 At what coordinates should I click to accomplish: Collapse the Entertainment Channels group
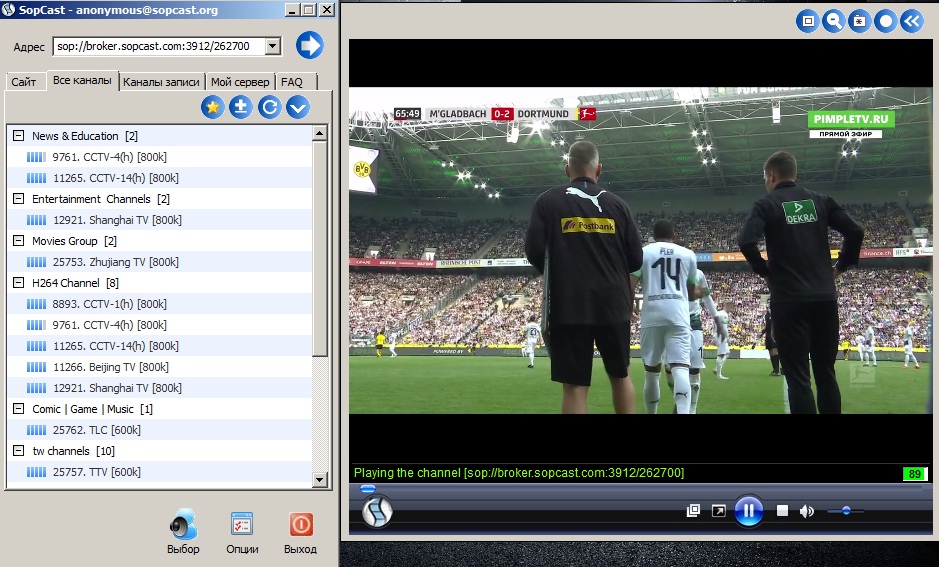tap(19, 198)
